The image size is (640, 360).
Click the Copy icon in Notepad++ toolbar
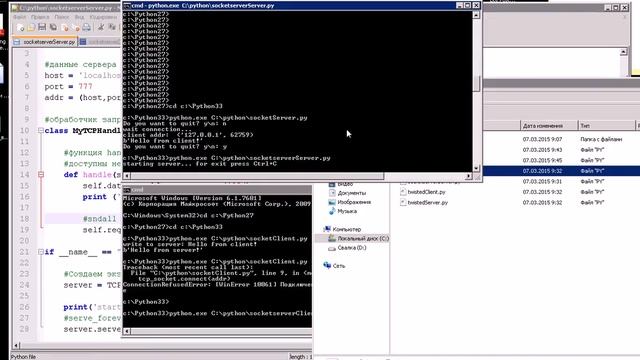pos(112,28)
